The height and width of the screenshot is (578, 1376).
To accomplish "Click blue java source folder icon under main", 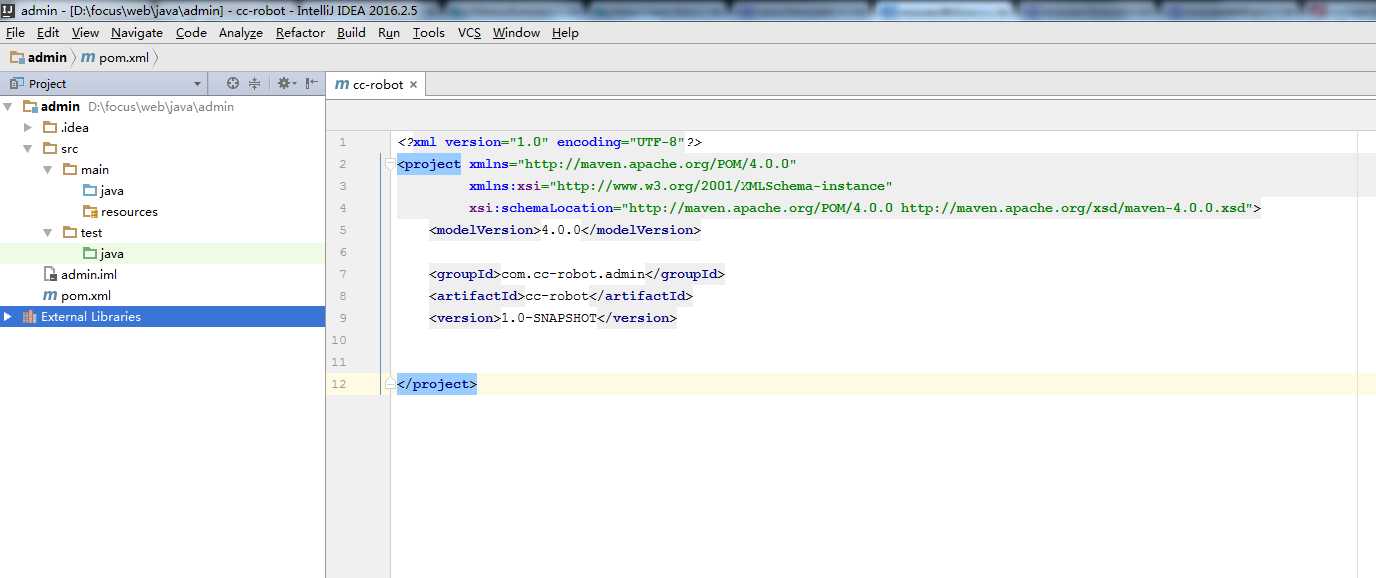I will click(90, 190).
